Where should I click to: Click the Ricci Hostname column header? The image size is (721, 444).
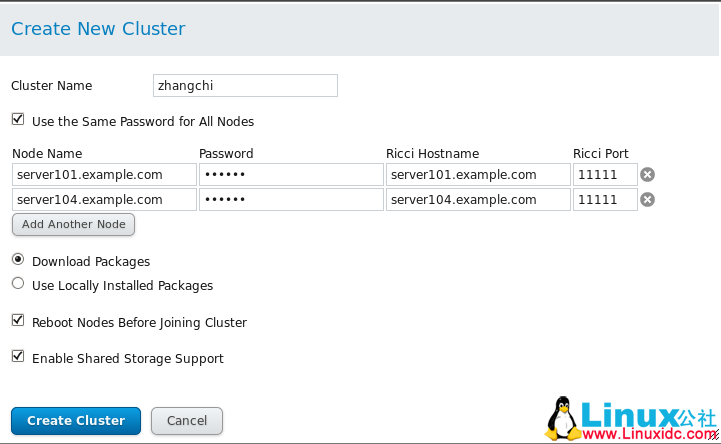point(433,154)
